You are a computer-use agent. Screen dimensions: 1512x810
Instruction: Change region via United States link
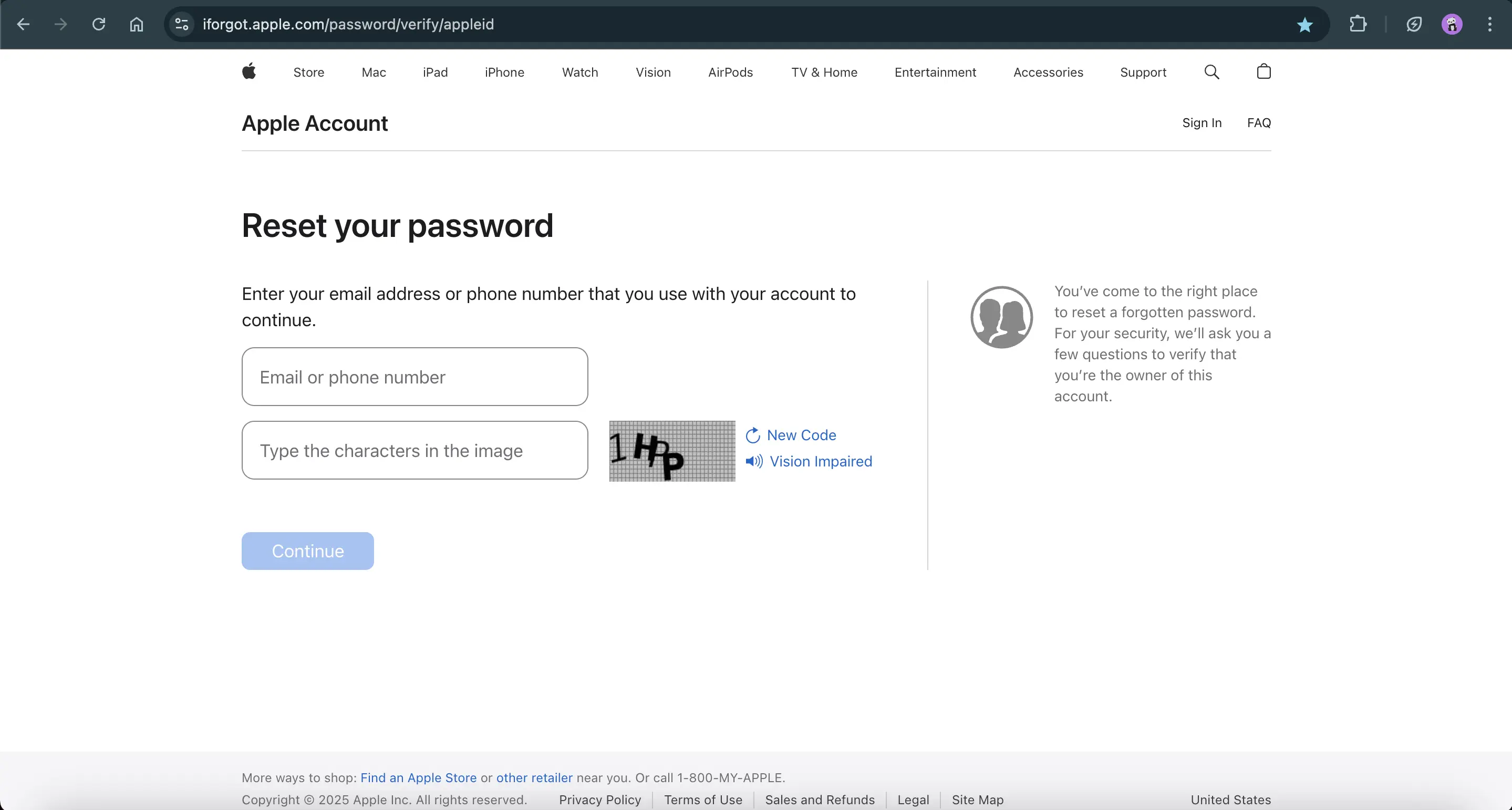[x=1230, y=799]
